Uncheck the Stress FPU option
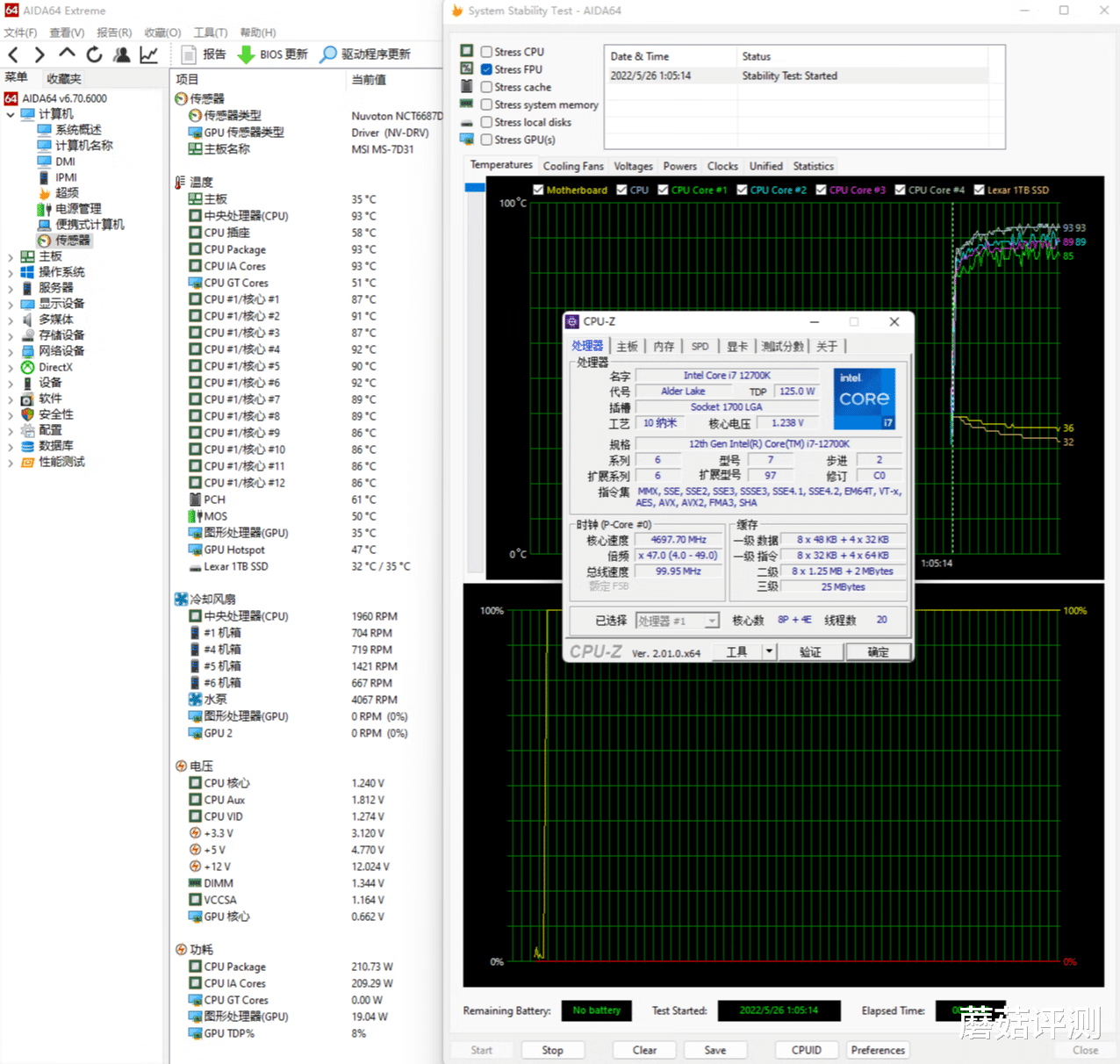 (486, 69)
